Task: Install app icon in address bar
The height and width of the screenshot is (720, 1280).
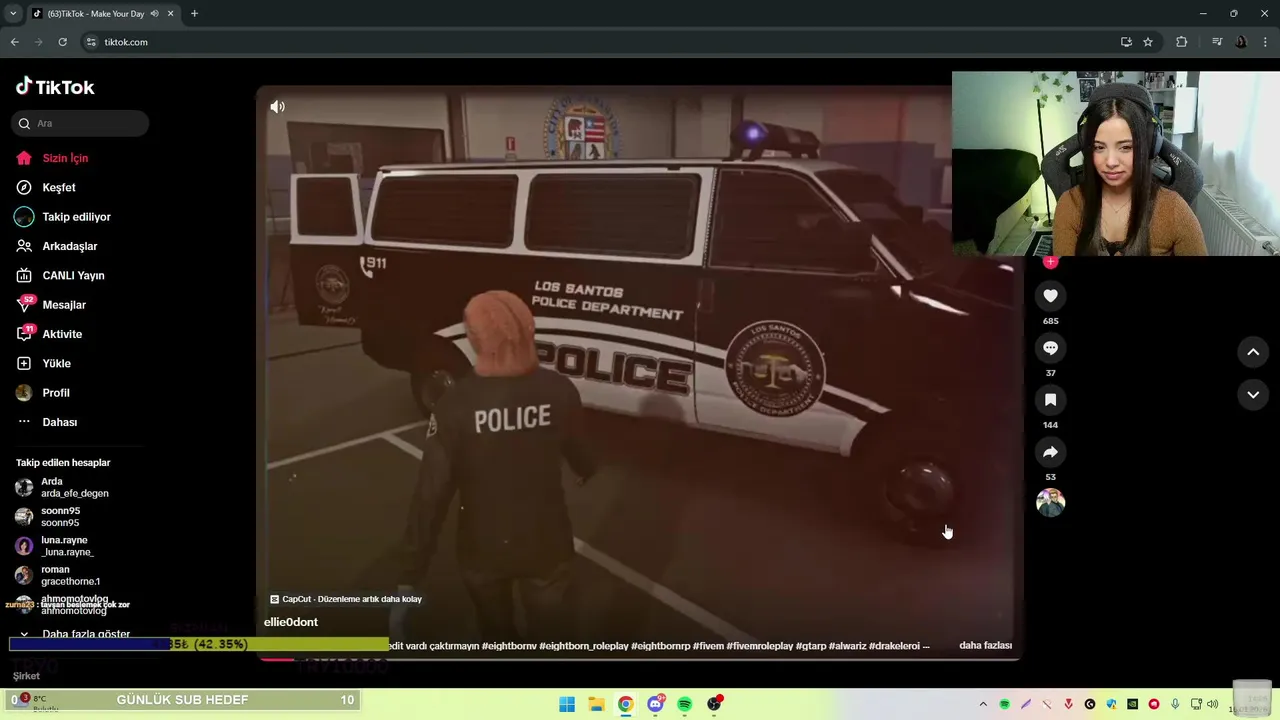Action: point(1126,42)
